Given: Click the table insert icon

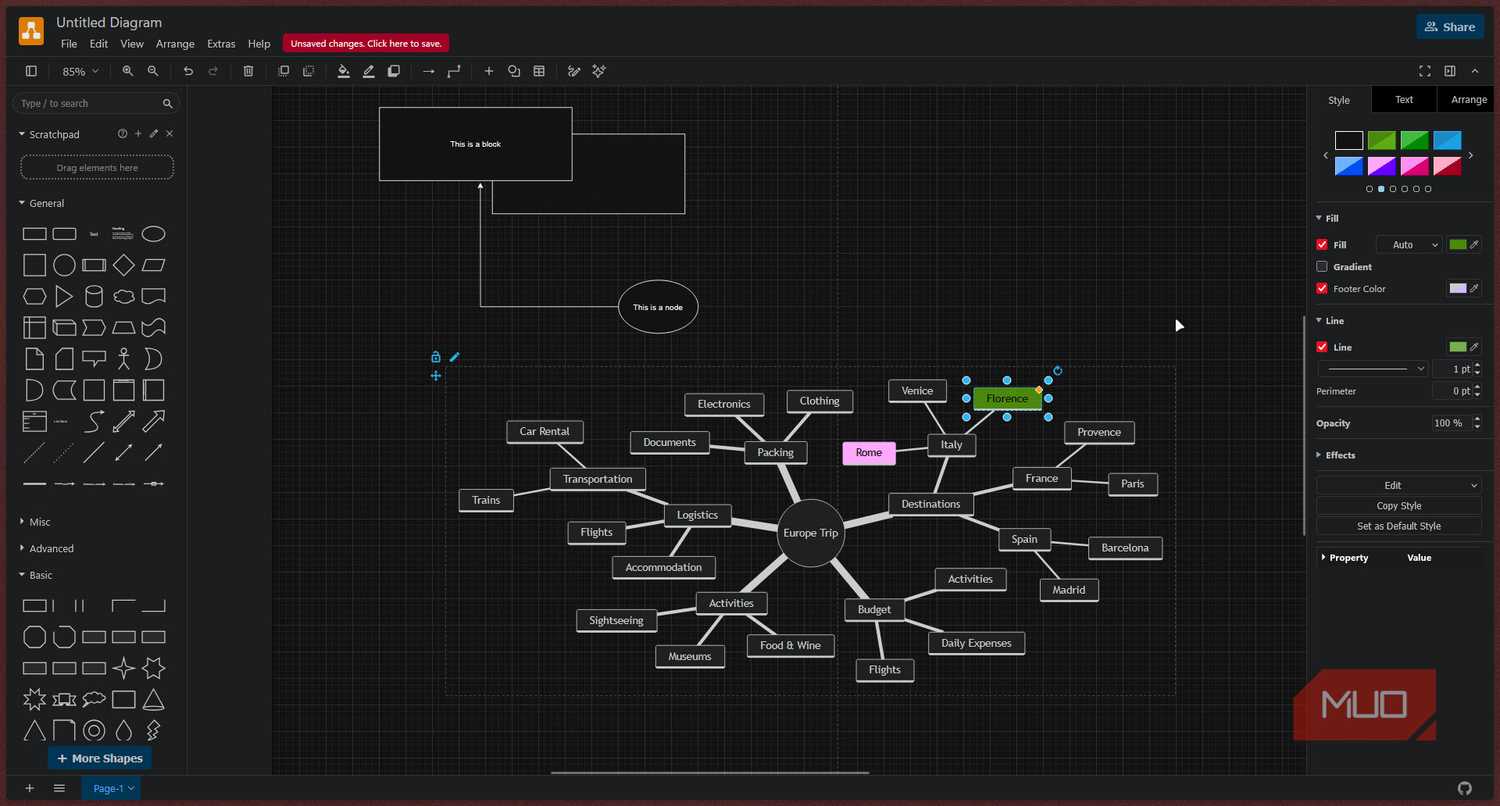Looking at the screenshot, I should pos(539,71).
